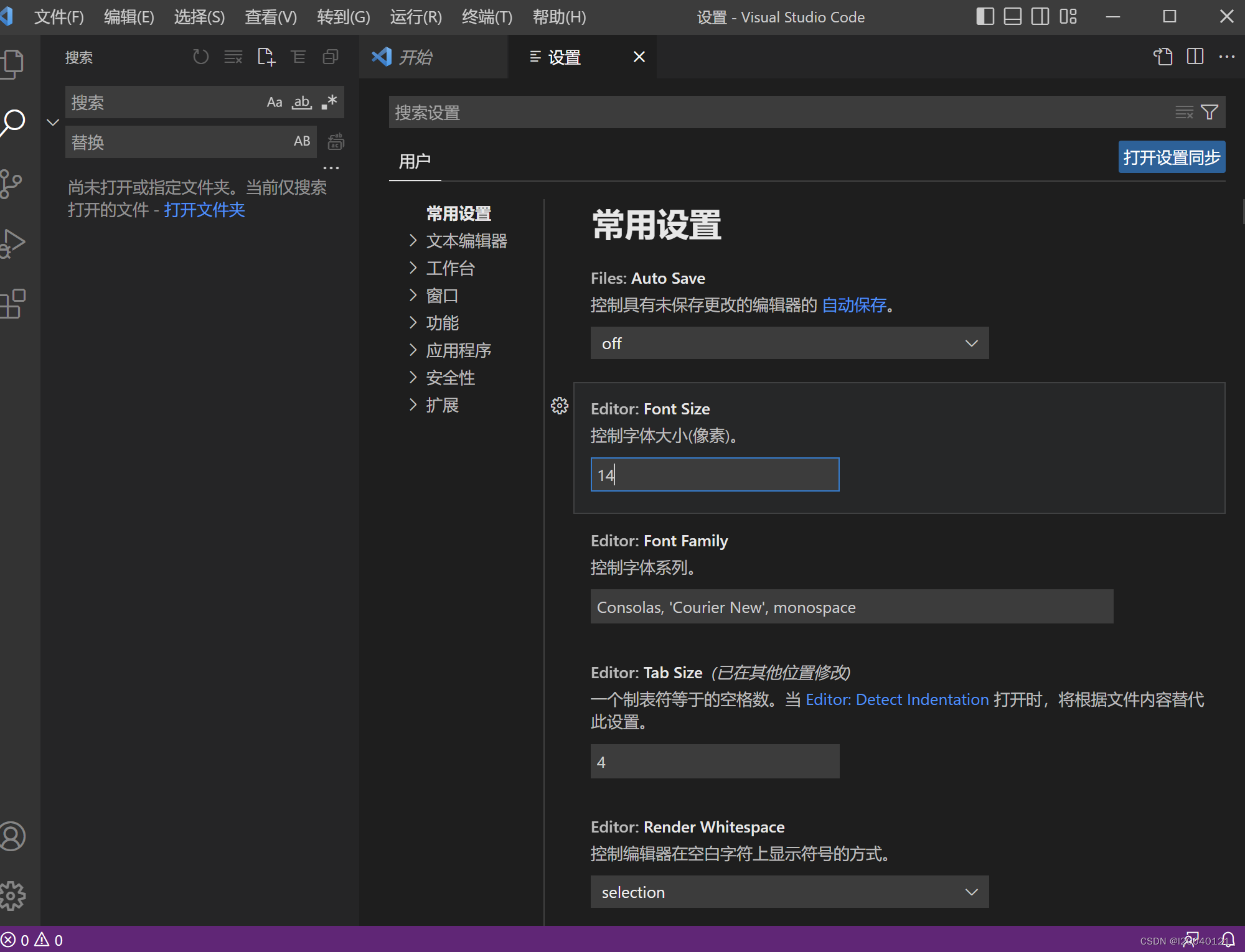Open Editor: Detect Indentation link
Viewport: 1245px width, 952px height.
click(x=897, y=699)
